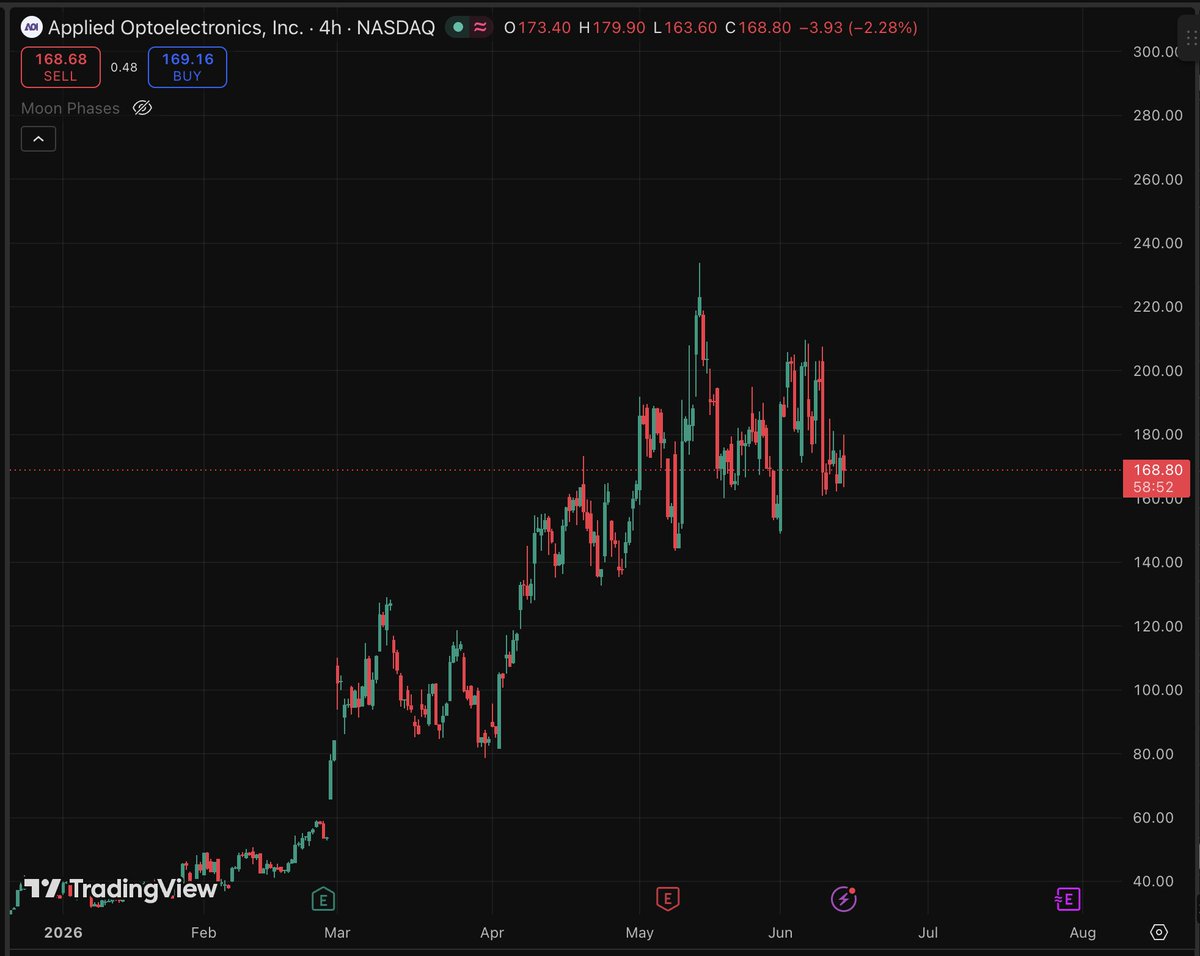1200x956 pixels.
Task: Collapse the indicator legend with chevron button
Action: click(38, 139)
